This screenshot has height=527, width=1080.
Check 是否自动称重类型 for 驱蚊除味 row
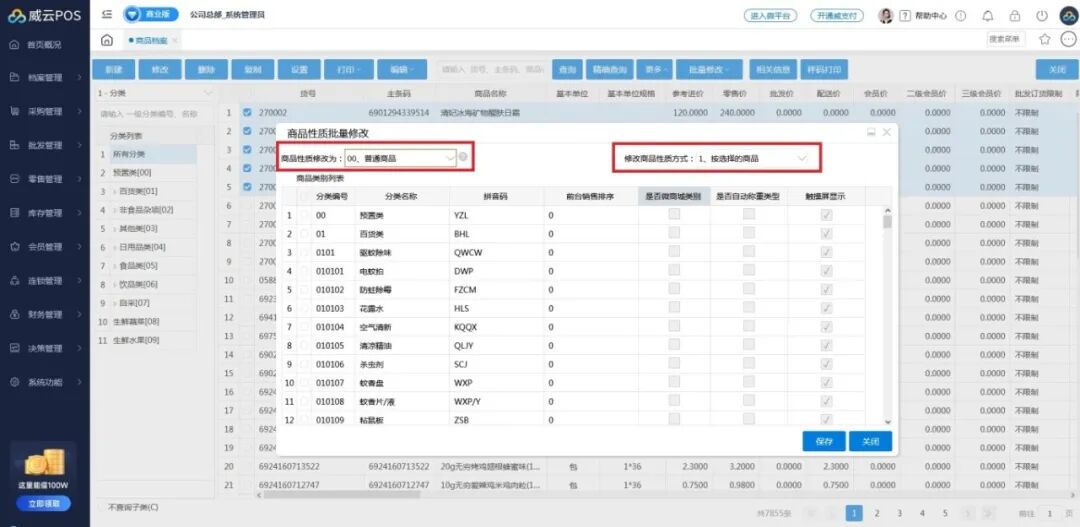pyautogui.click(x=749, y=252)
